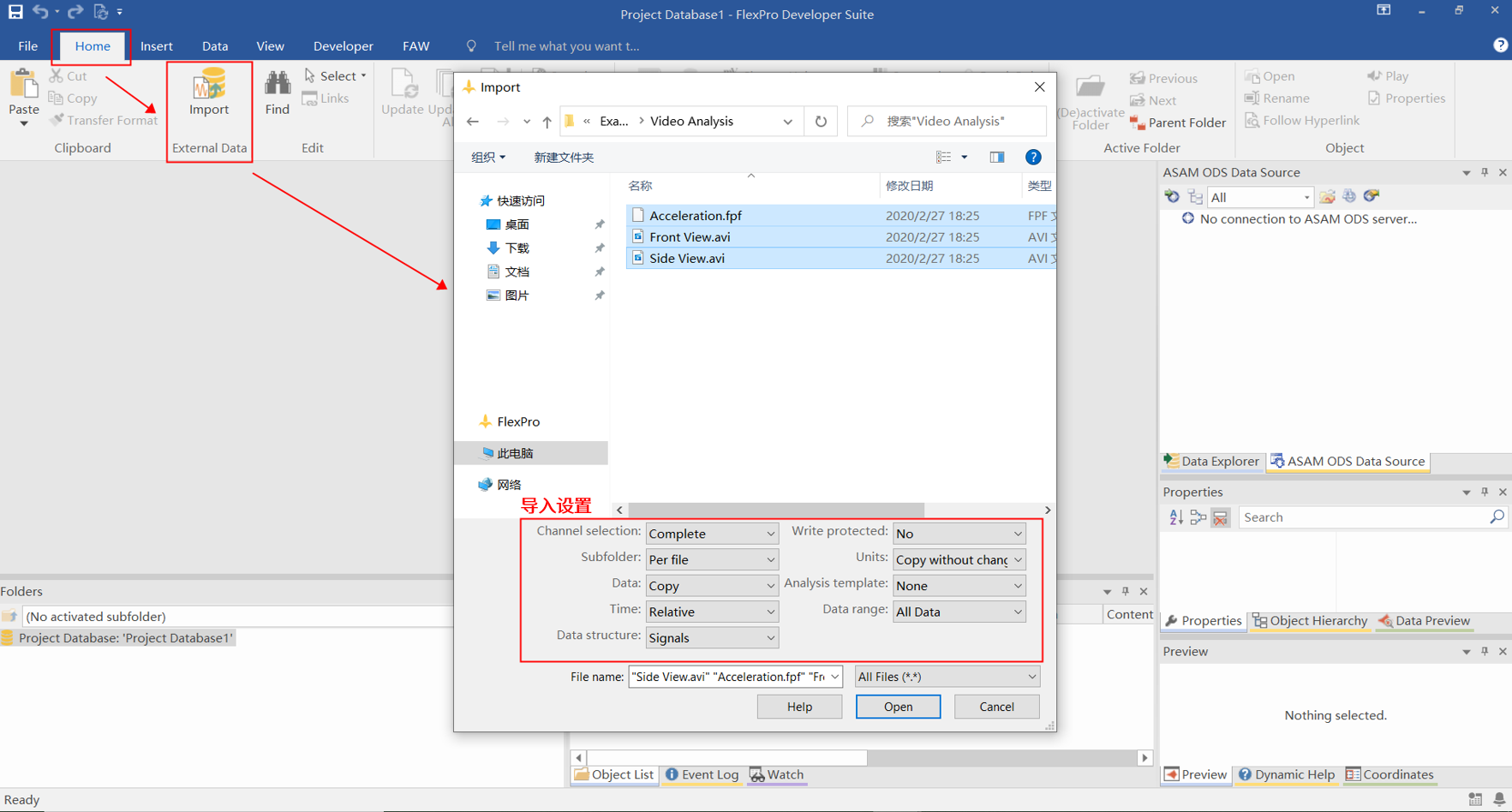Switch to the Dynamic Help tab
The image size is (1512, 812).
pyautogui.click(x=1286, y=774)
